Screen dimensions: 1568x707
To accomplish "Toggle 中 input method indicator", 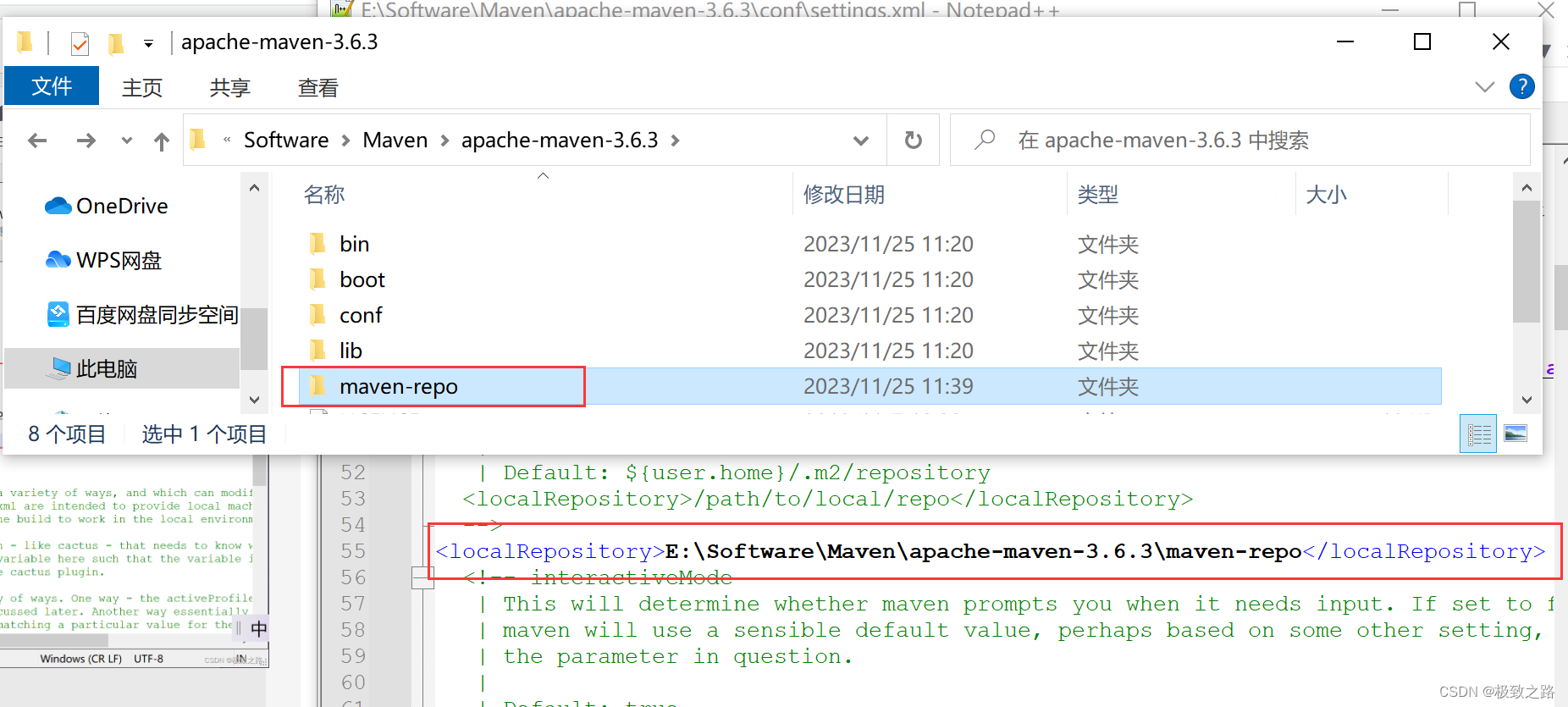I will pos(259,628).
